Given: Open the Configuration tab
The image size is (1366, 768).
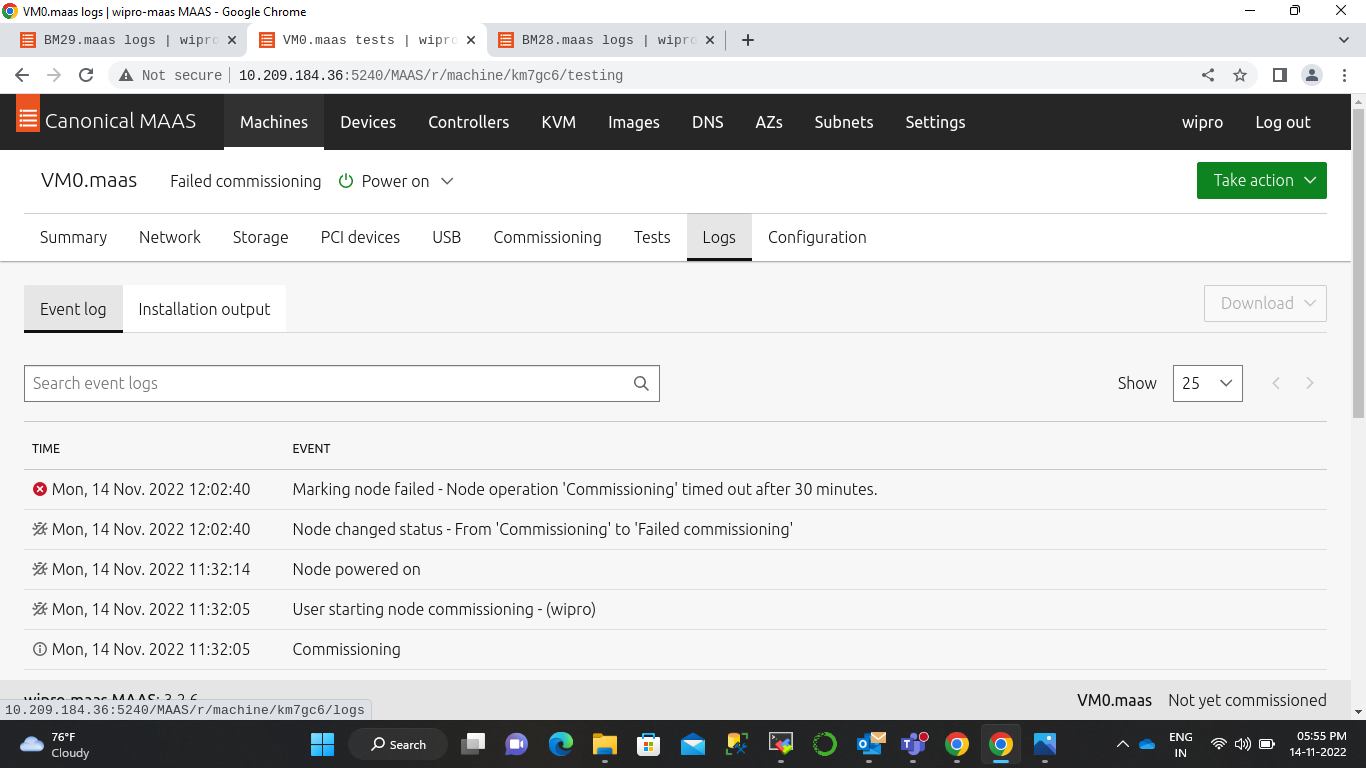Looking at the screenshot, I should 817,237.
